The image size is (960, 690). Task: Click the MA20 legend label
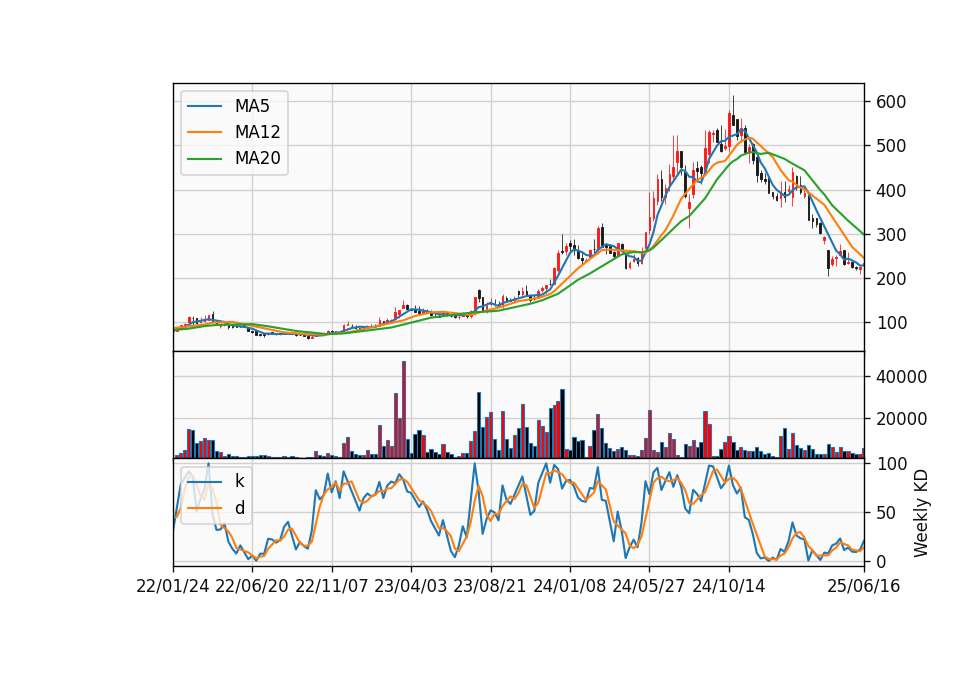click(257, 158)
